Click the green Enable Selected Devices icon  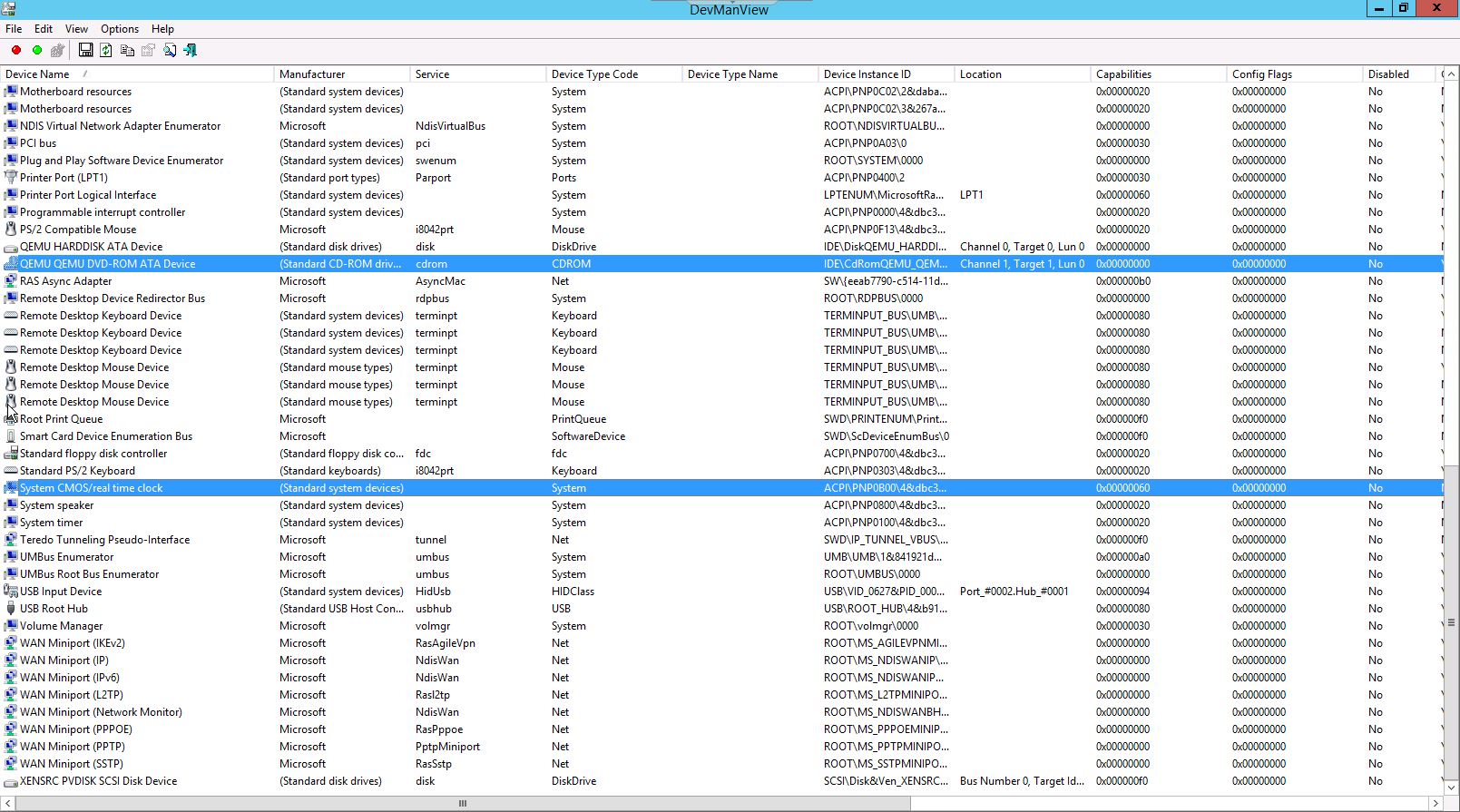coord(37,51)
